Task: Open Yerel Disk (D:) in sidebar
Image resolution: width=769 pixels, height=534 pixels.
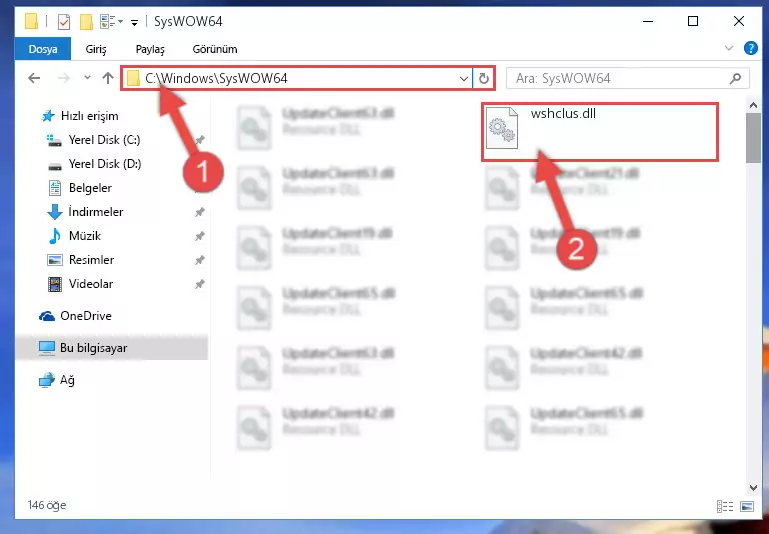Action: point(104,164)
